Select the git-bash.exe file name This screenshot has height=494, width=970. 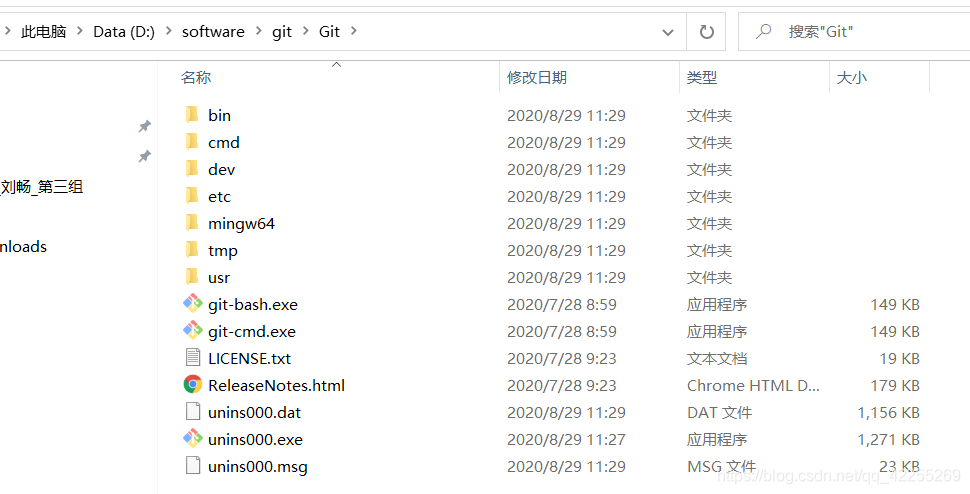253,305
